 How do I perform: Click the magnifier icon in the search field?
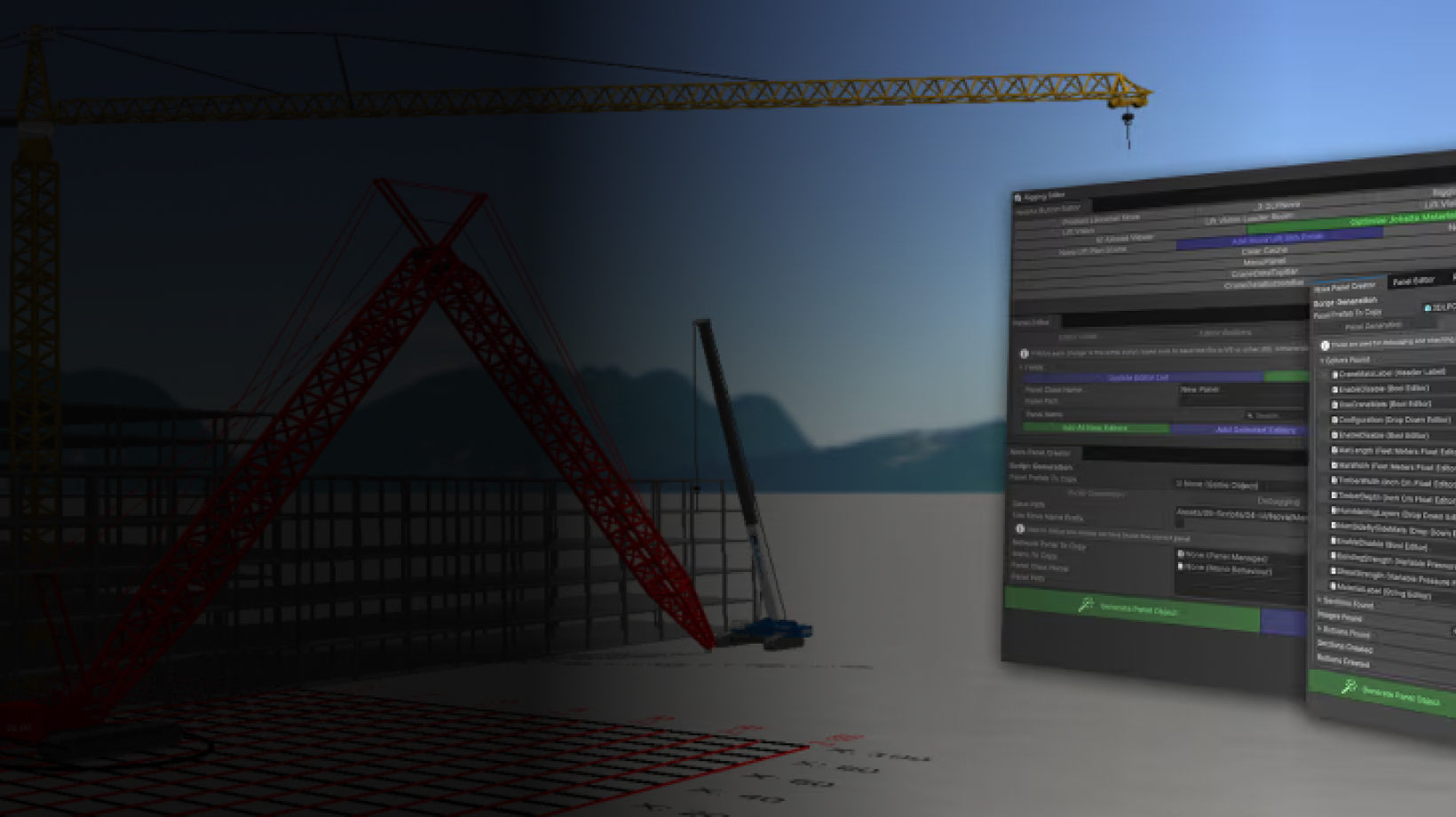1249,416
